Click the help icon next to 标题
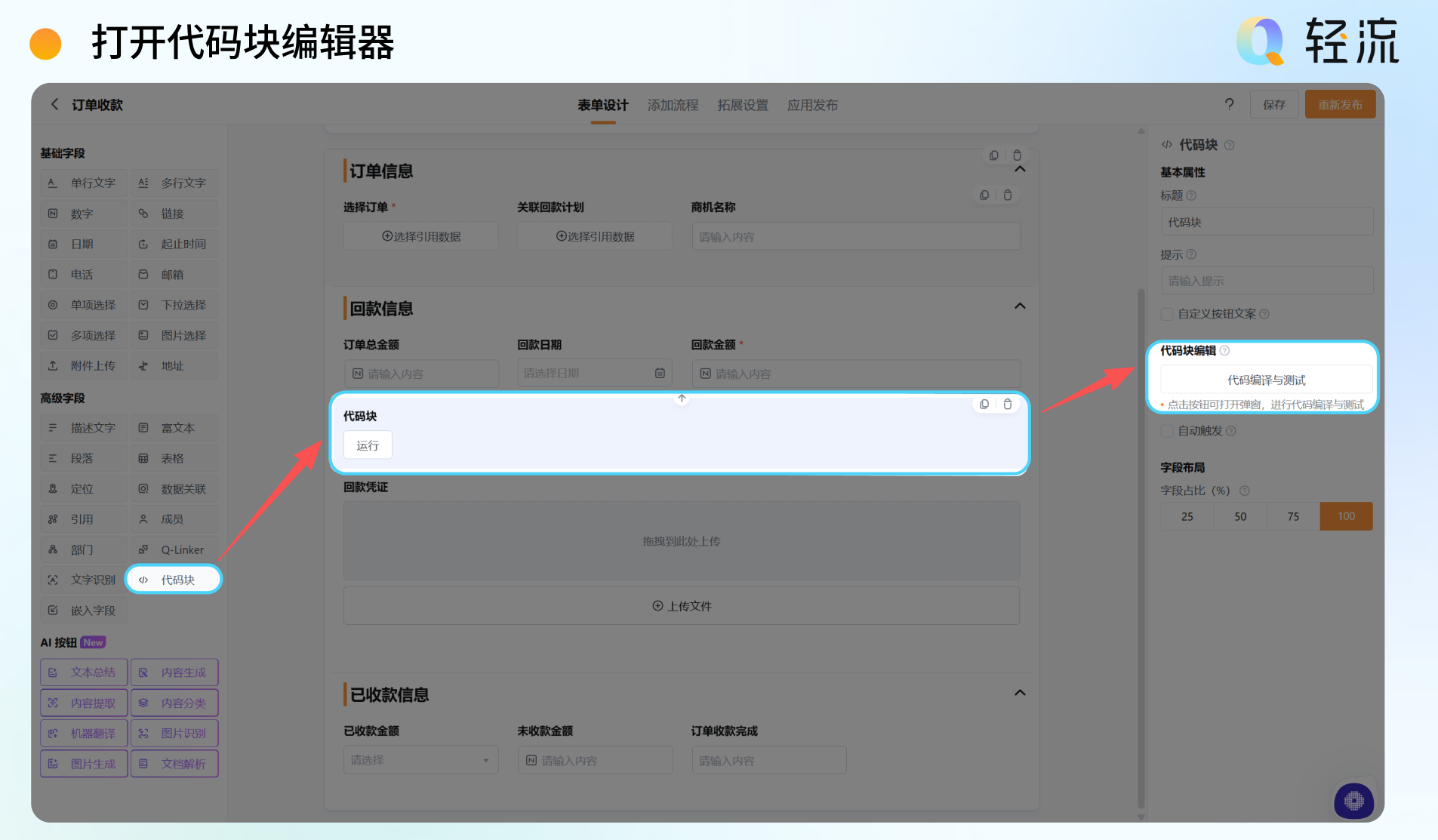Image resolution: width=1438 pixels, height=840 pixels. [1192, 195]
